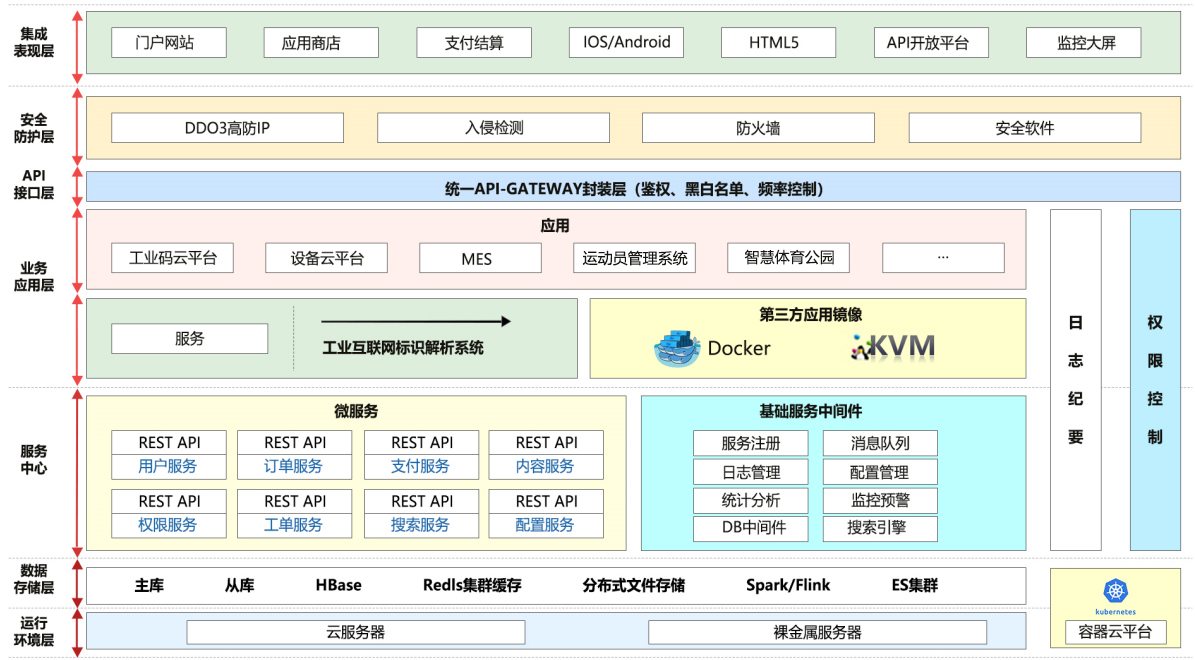Click the 从库 storage label

coord(239,585)
